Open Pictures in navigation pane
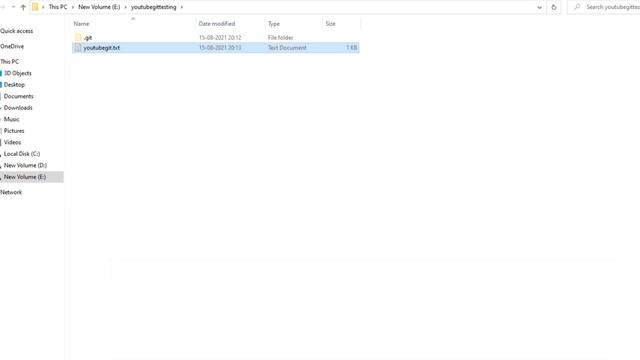This screenshot has width=640, height=360. coord(14,131)
